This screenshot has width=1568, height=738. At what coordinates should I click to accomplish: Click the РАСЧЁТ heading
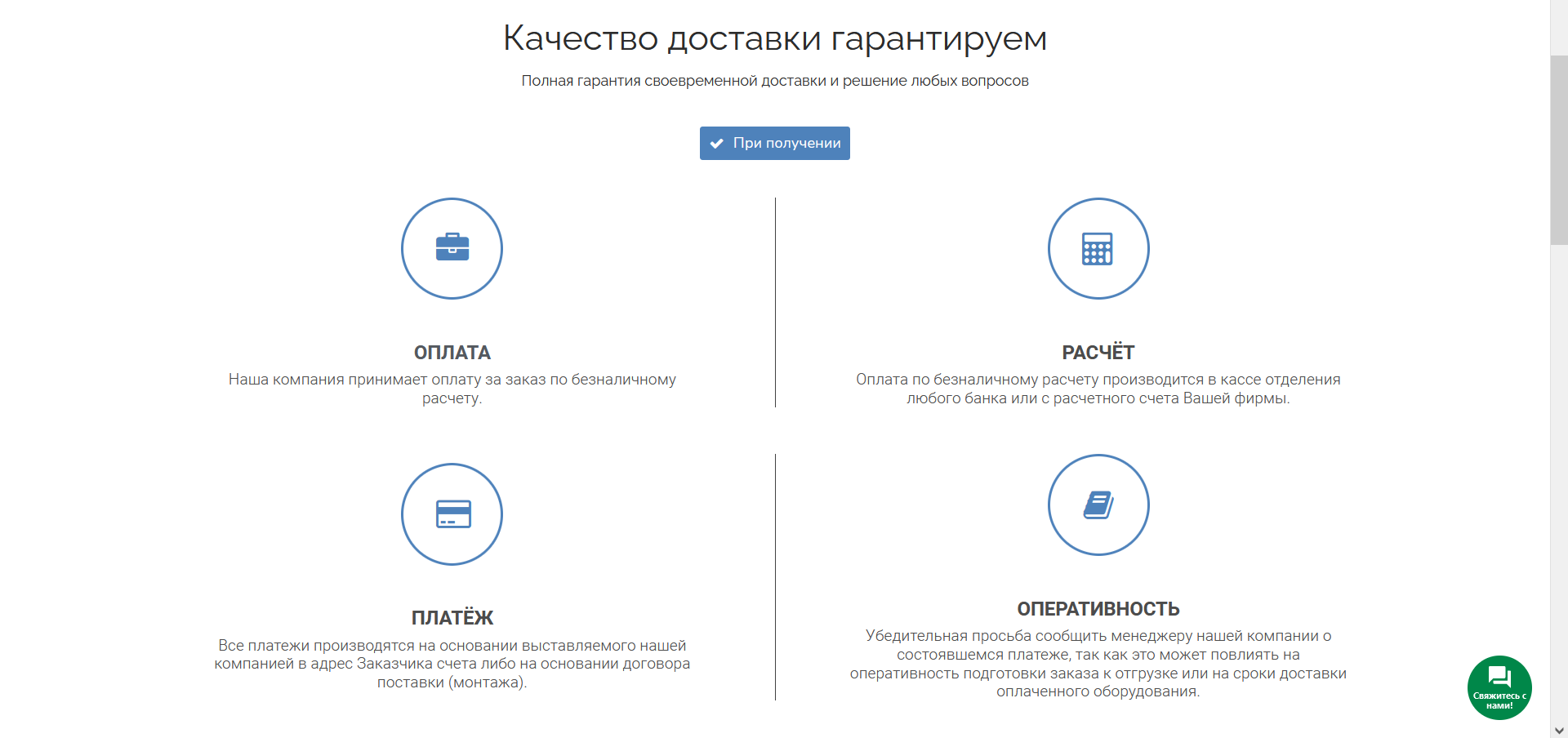coord(1098,353)
